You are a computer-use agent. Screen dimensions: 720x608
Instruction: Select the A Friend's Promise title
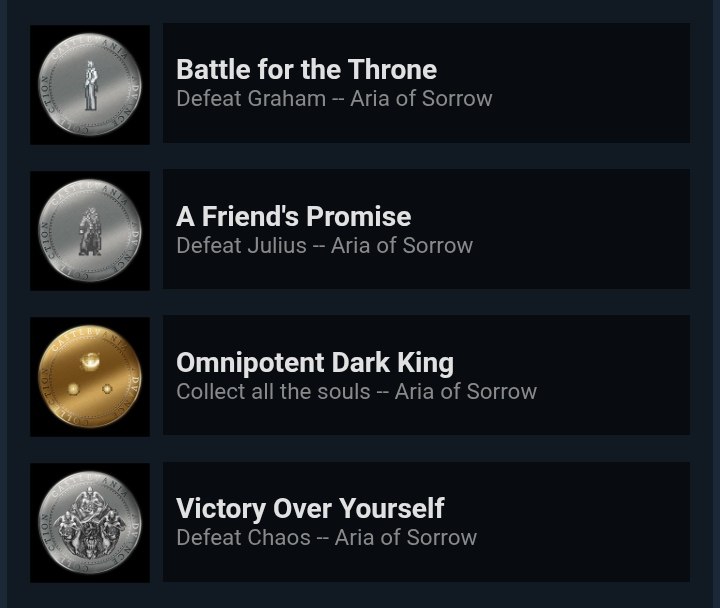click(x=293, y=216)
